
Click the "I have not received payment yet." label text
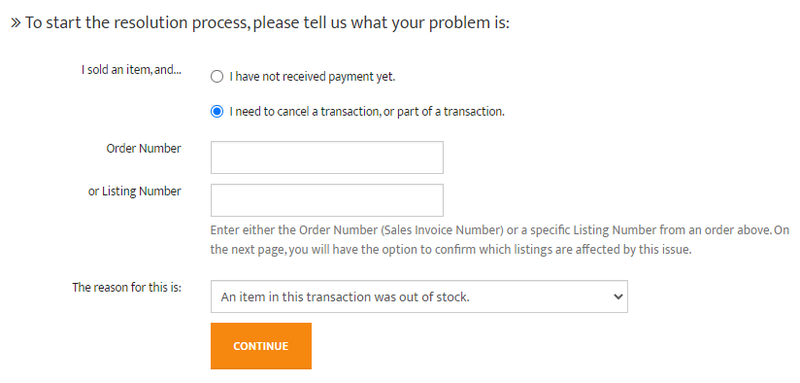pyautogui.click(x=312, y=77)
